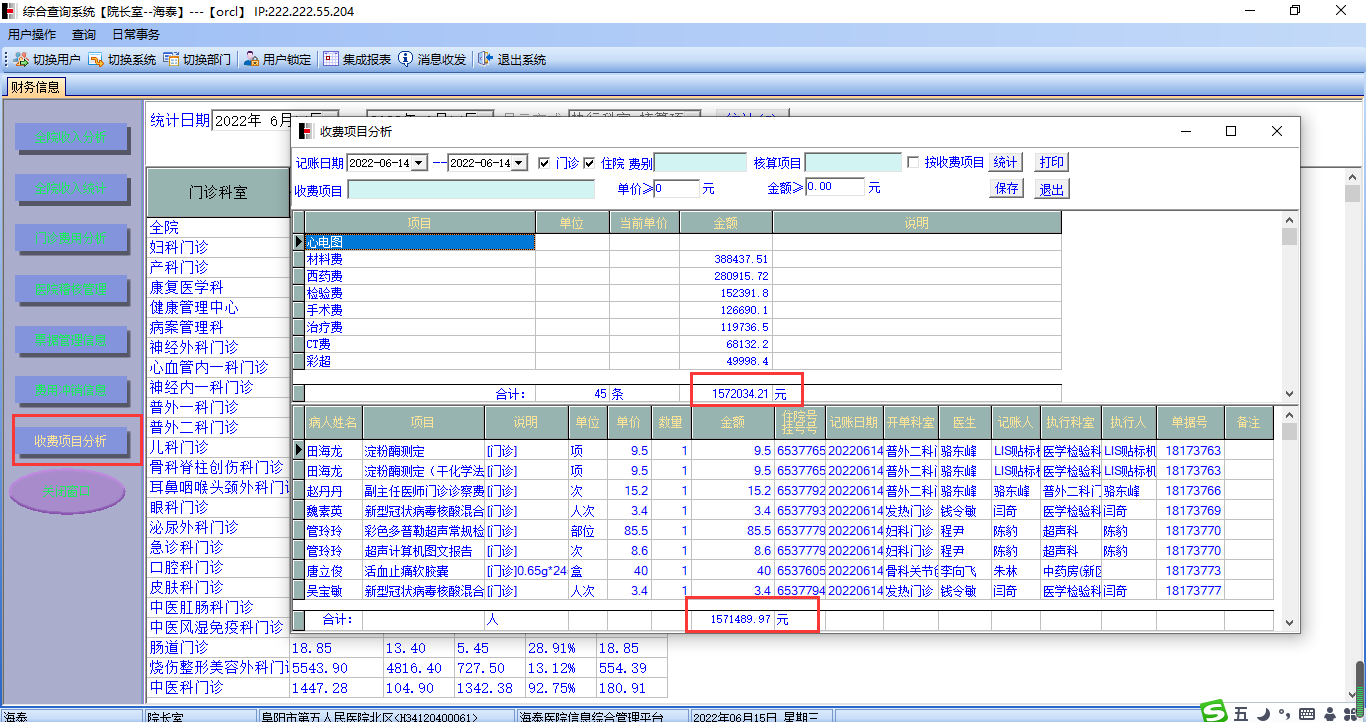Viewport: 1366px width, 722px height.
Task: Click patient 吴宝敏 in the detail grid
Action: [326, 591]
